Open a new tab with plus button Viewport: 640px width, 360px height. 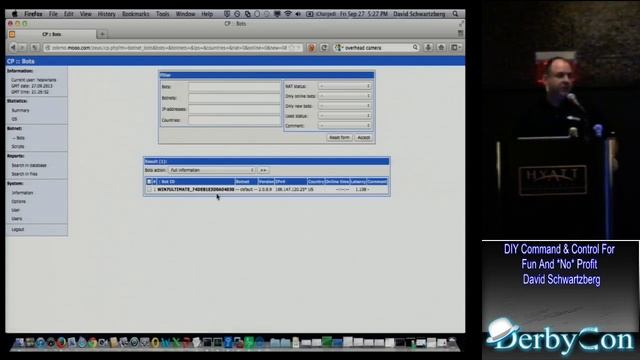102,34
